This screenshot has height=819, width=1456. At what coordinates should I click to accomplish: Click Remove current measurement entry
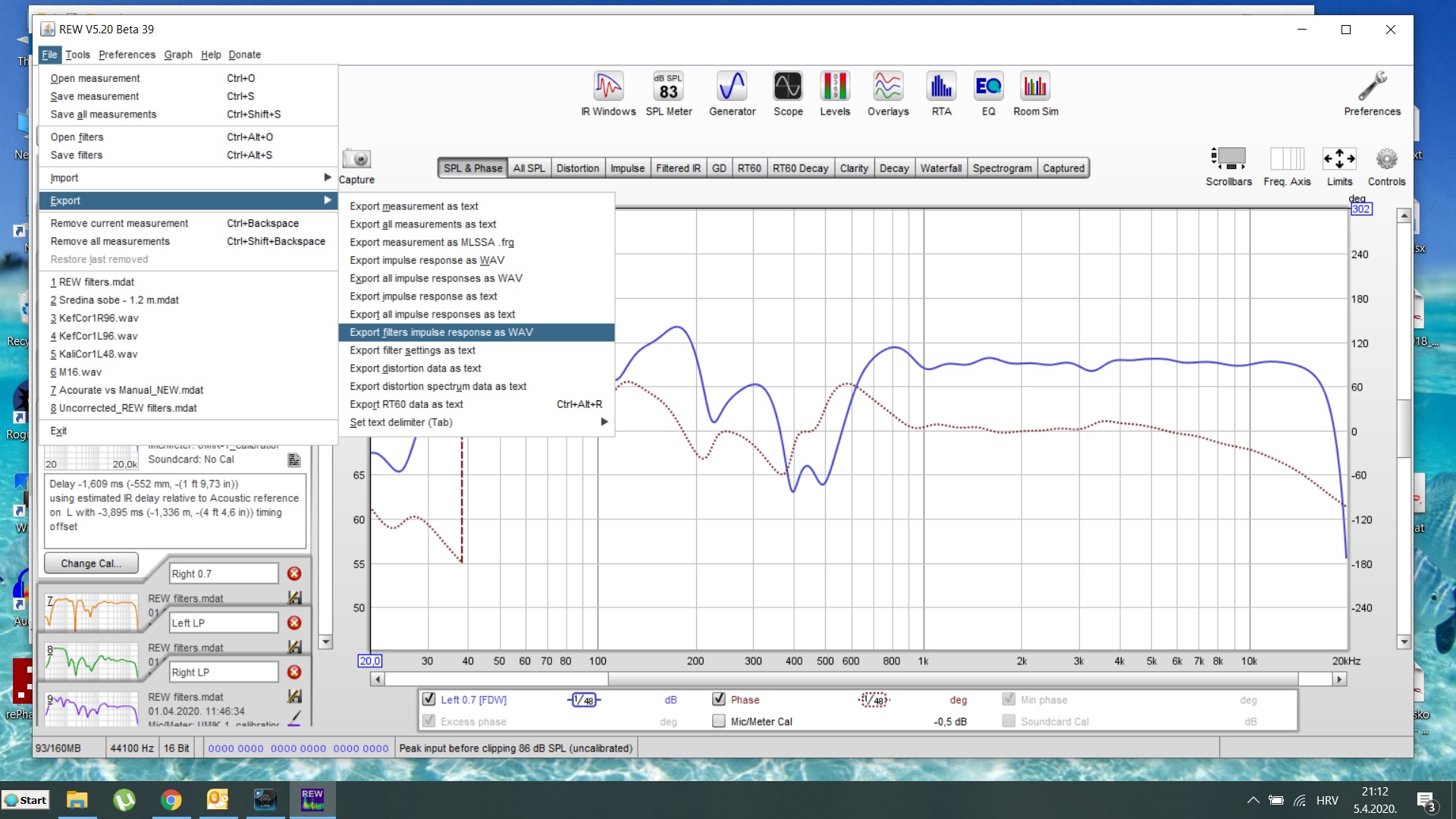pos(188,224)
